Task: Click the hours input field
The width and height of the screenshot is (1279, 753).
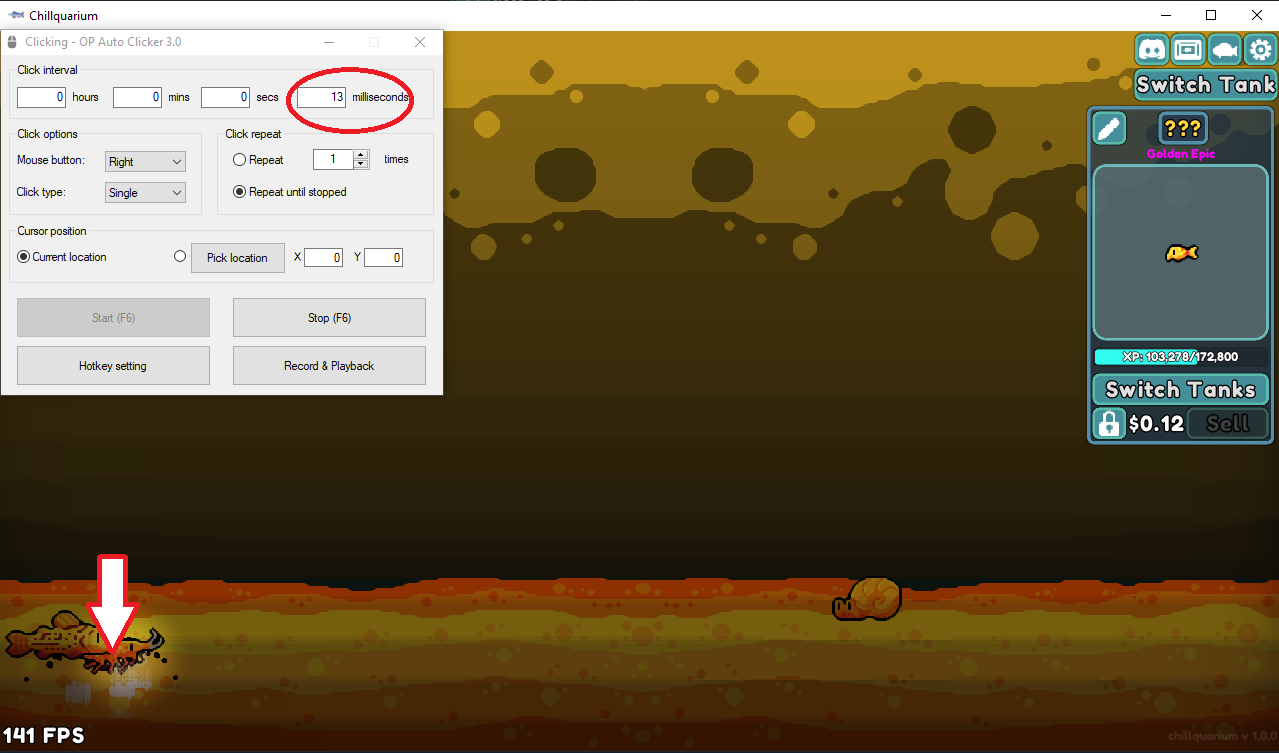Action: 41,97
